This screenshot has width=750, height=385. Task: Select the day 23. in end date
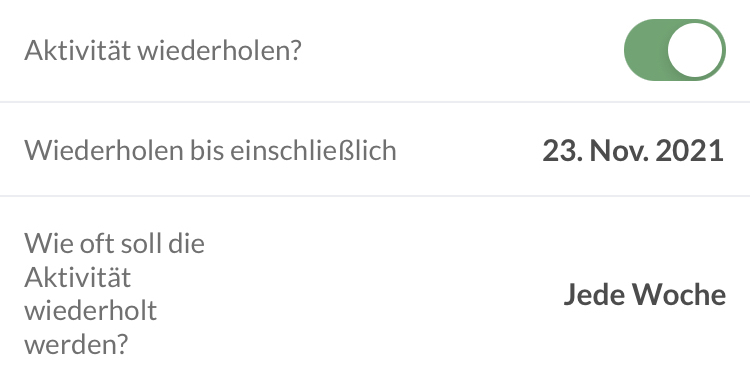click(x=562, y=151)
